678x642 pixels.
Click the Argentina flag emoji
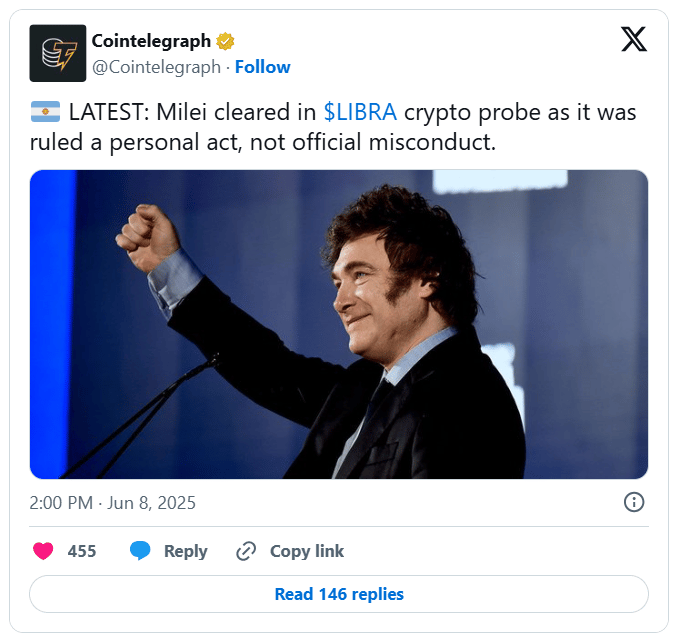tap(45, 112)
